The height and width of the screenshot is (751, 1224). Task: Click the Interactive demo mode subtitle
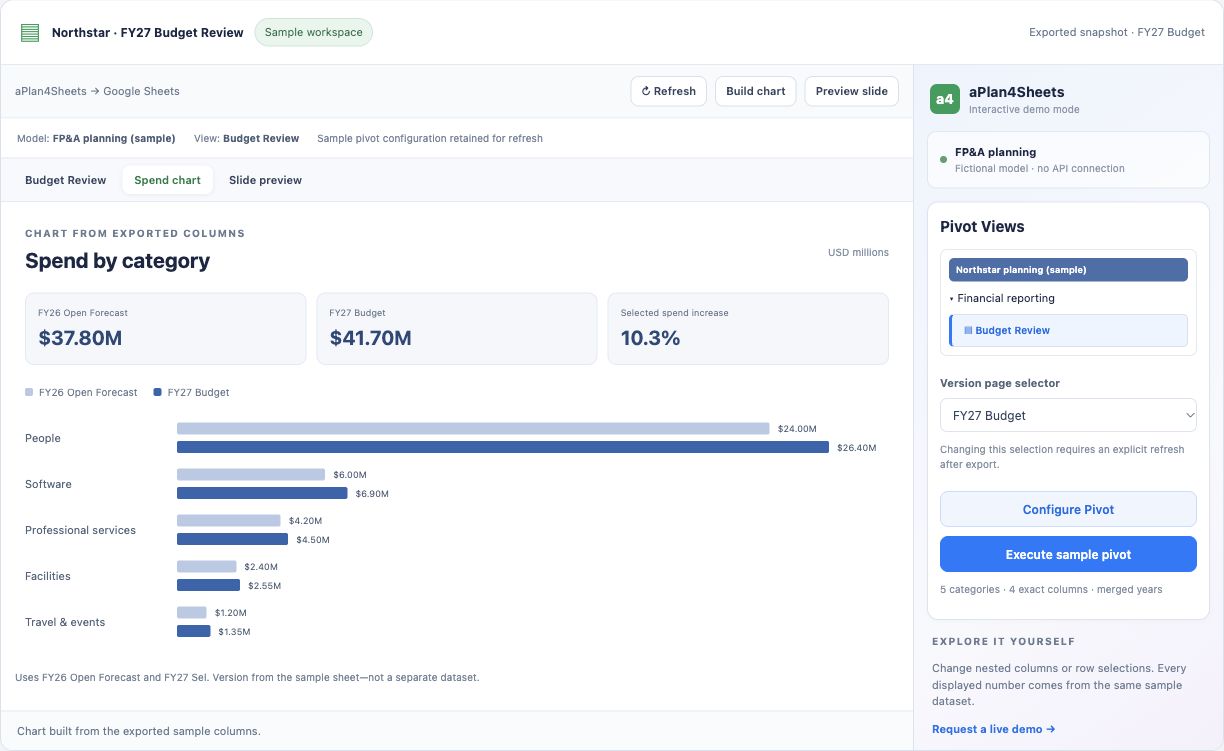tap(1024, 109)
